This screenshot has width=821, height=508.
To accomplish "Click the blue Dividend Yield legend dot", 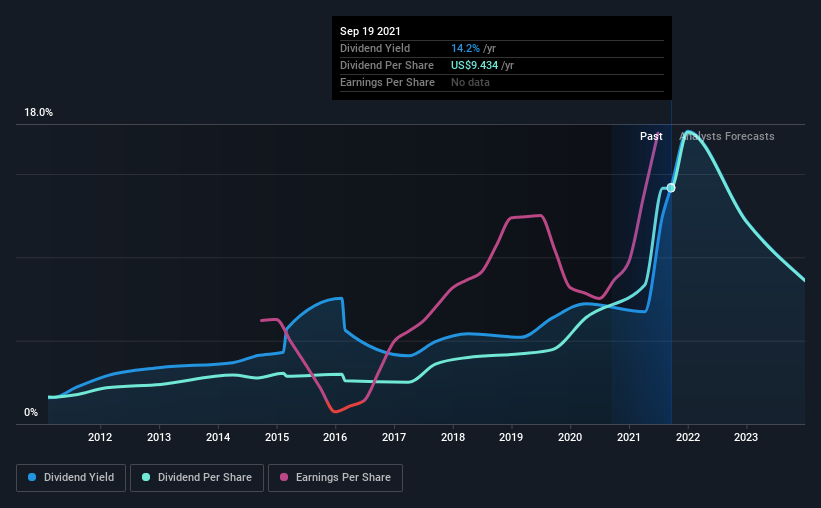I will (32, 477).
